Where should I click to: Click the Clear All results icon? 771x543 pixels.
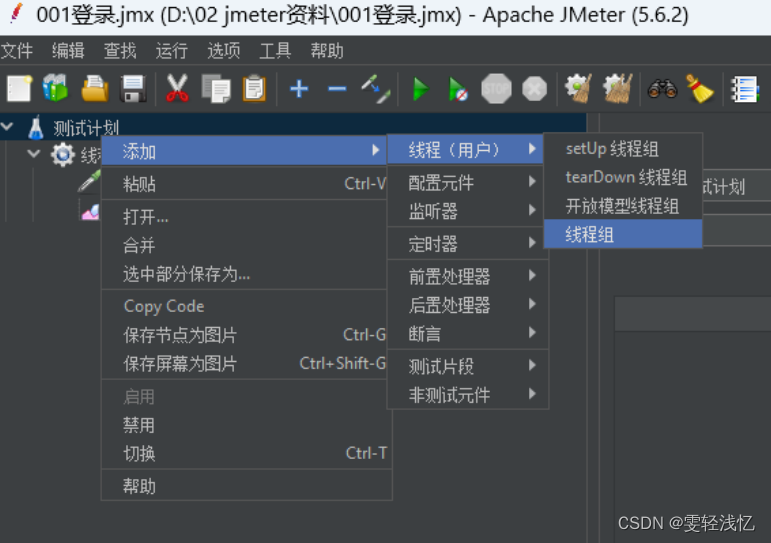click(x=618, y=89)
